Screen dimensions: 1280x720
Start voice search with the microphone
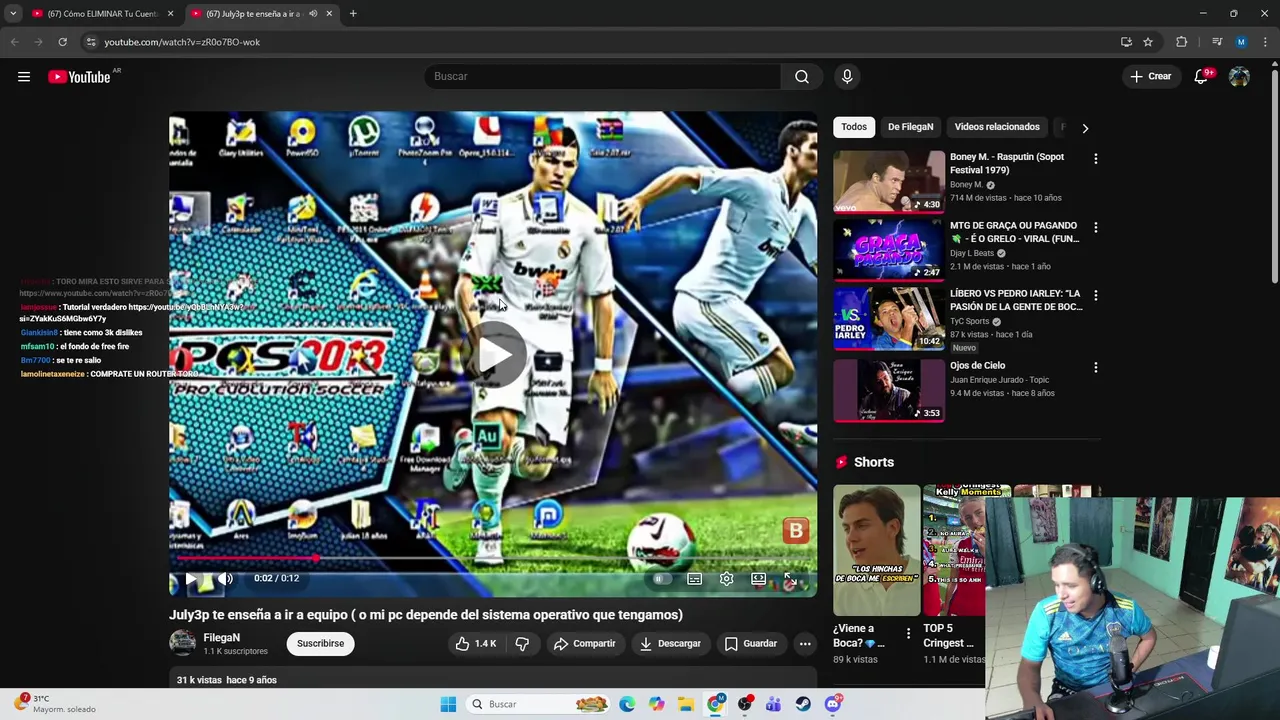pos(847,77)
